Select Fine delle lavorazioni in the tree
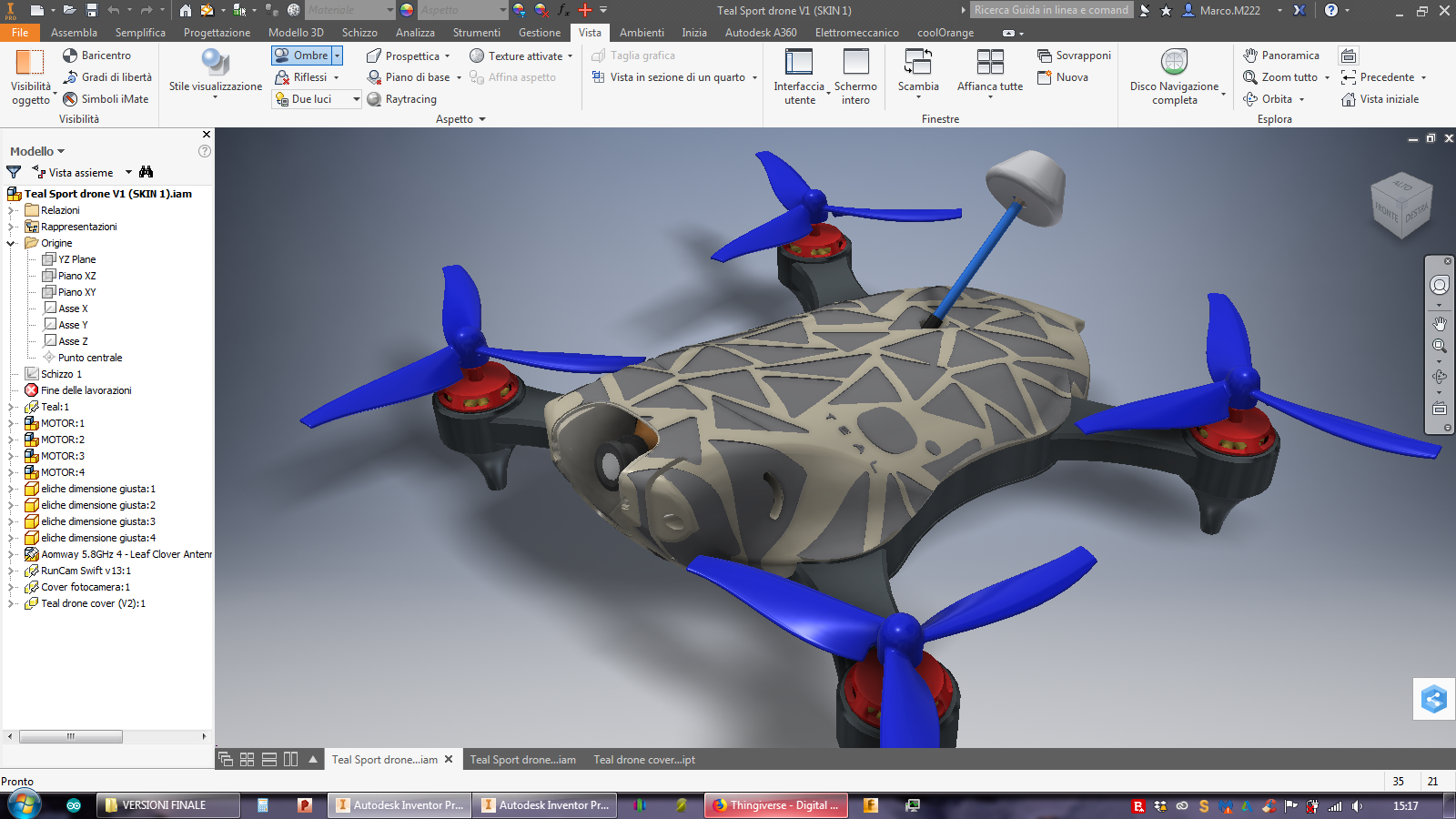 pos(86,390)
